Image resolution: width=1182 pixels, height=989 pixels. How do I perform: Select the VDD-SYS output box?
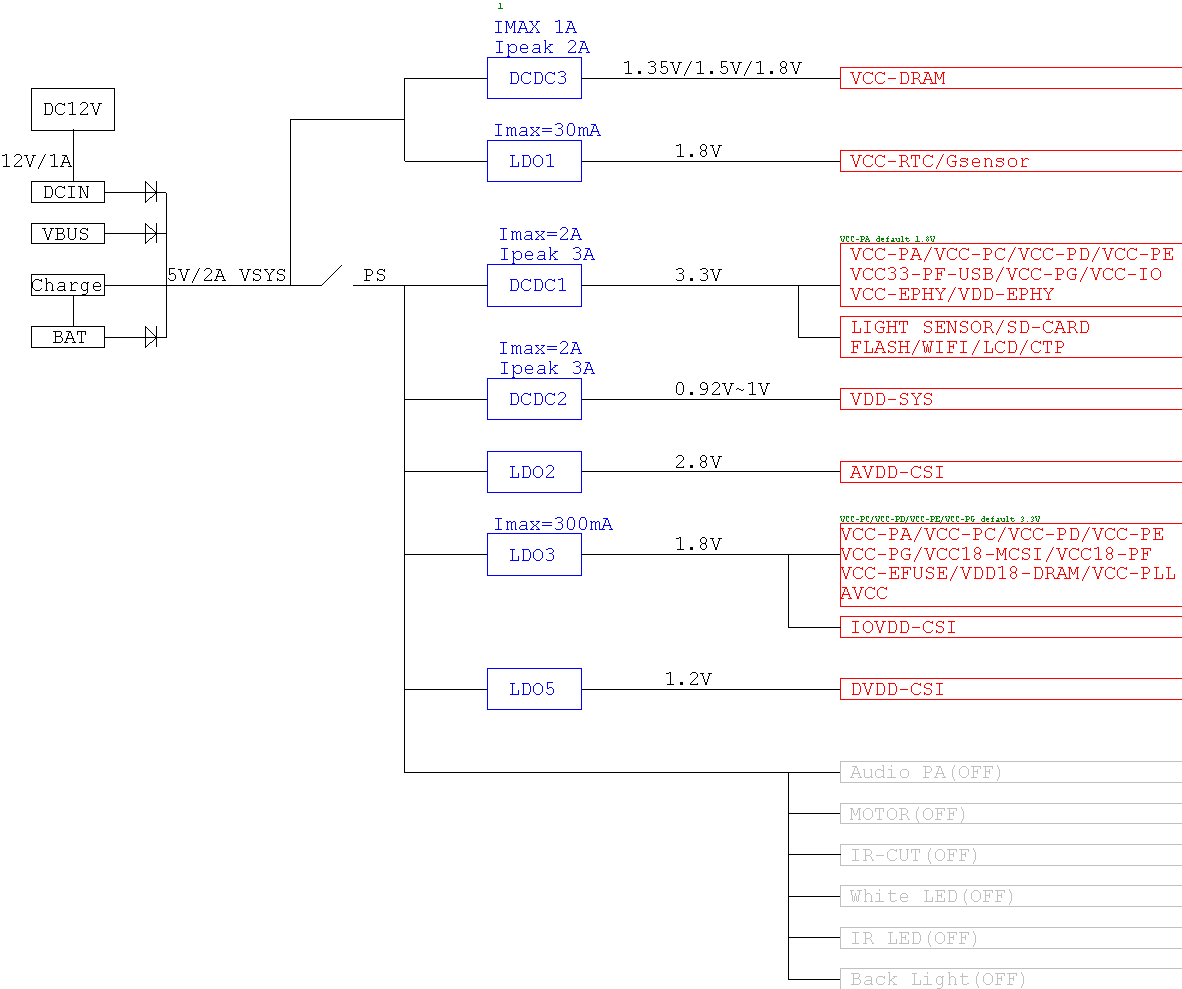pyautogui.click(x=1010, y=399)
